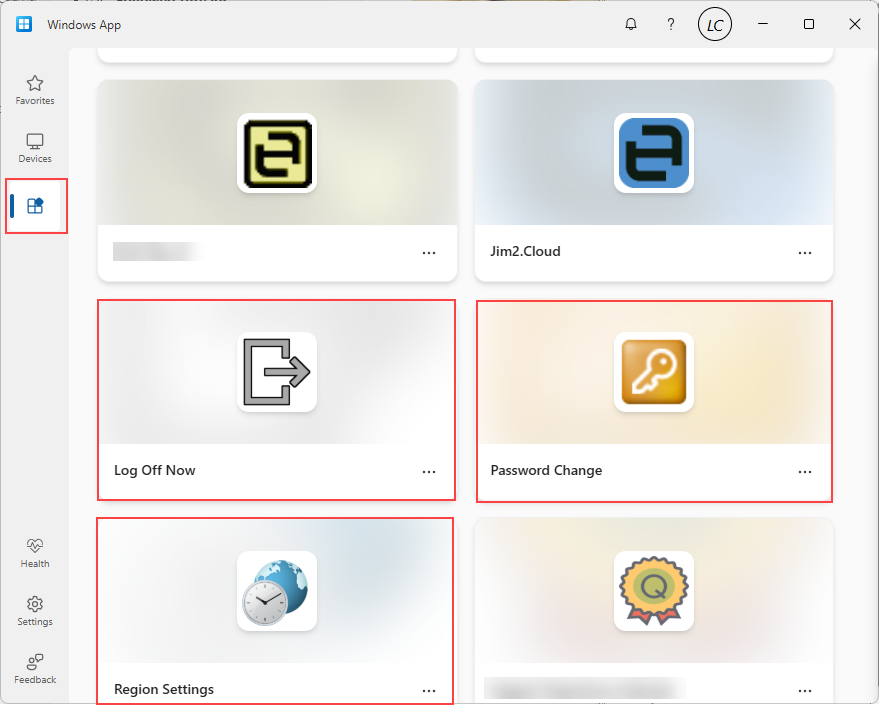Open the Apps section in the sidebar
Image resolution: width=879 pixels, height=705 pixels.
(36, 205)
